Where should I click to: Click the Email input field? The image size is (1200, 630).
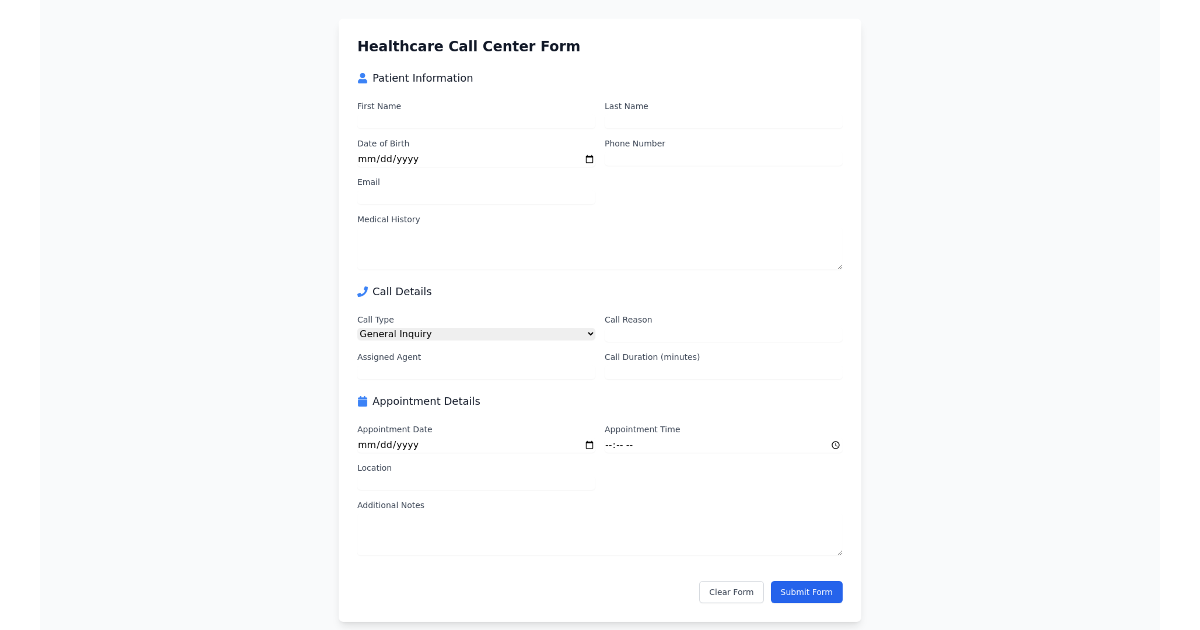pyautogui.click(x=475, y=195)
